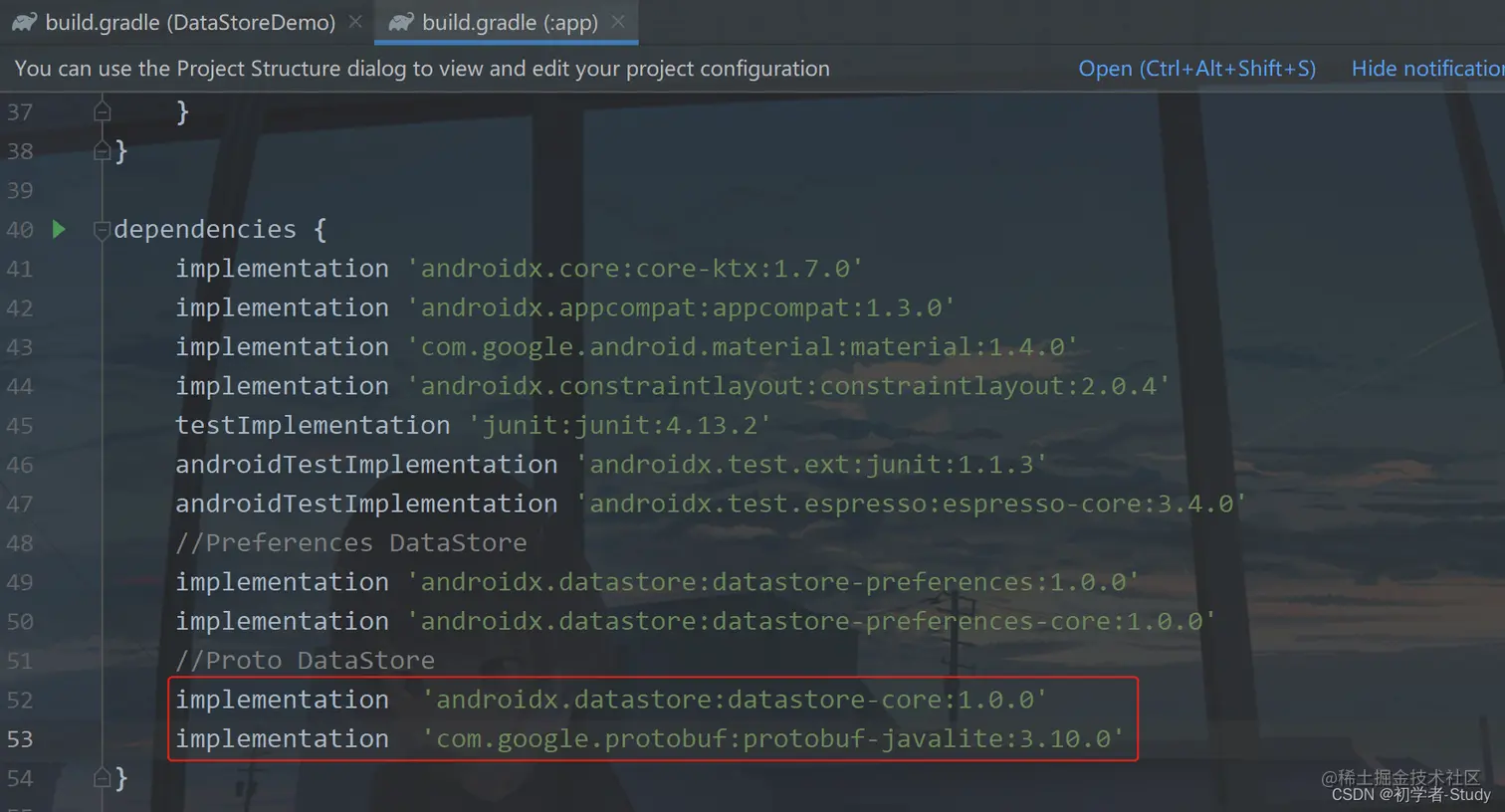Click 'androidx.datastore:datastore-core:1.0.0' string

click(734, 700)
